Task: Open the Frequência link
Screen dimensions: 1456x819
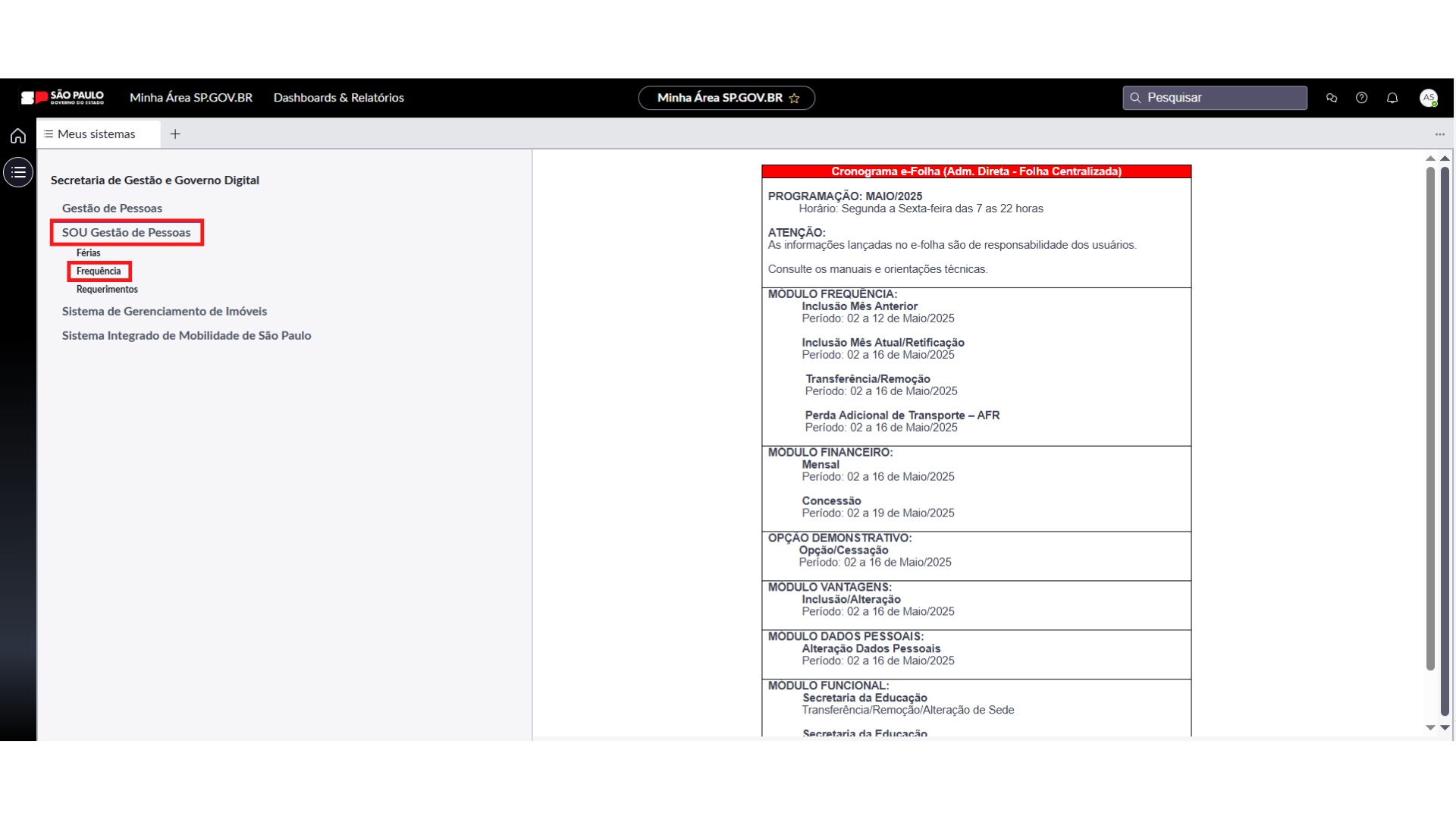Action: [99, 271]
